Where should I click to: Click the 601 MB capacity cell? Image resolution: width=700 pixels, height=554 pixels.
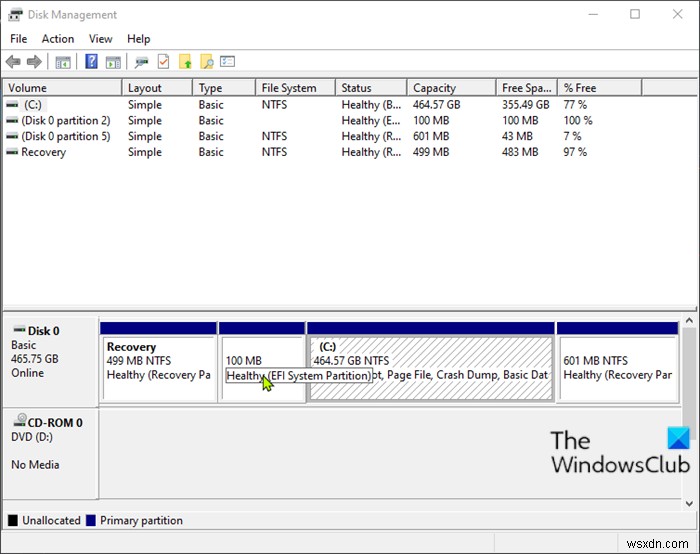coord(431,136)
